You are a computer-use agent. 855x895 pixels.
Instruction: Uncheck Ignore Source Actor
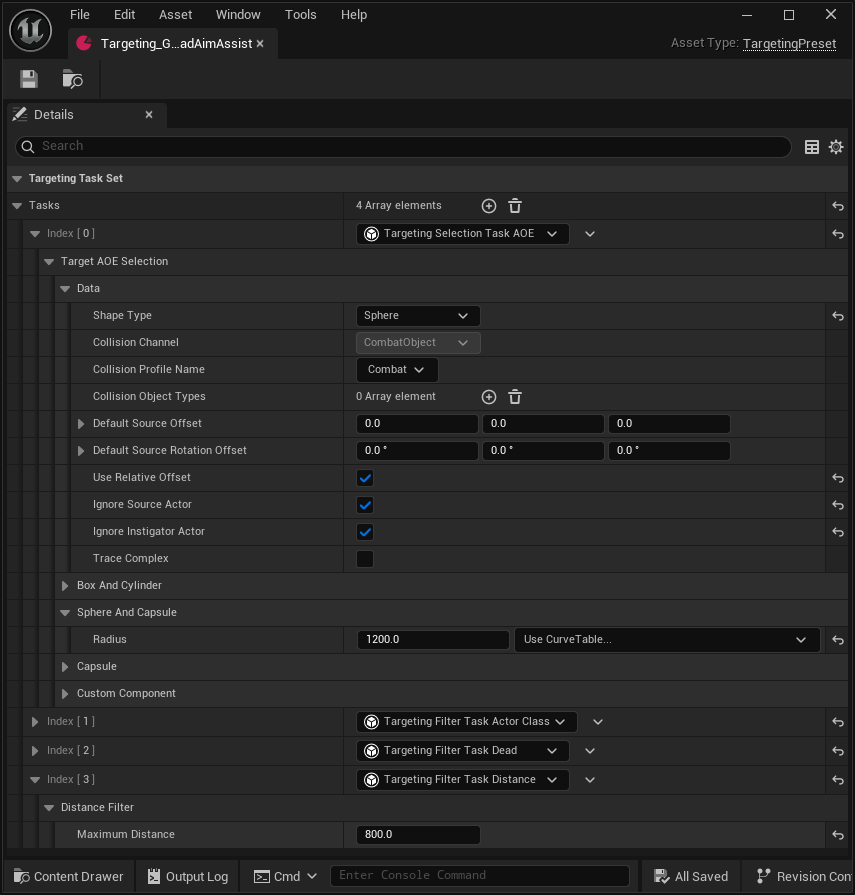(365, 505)
